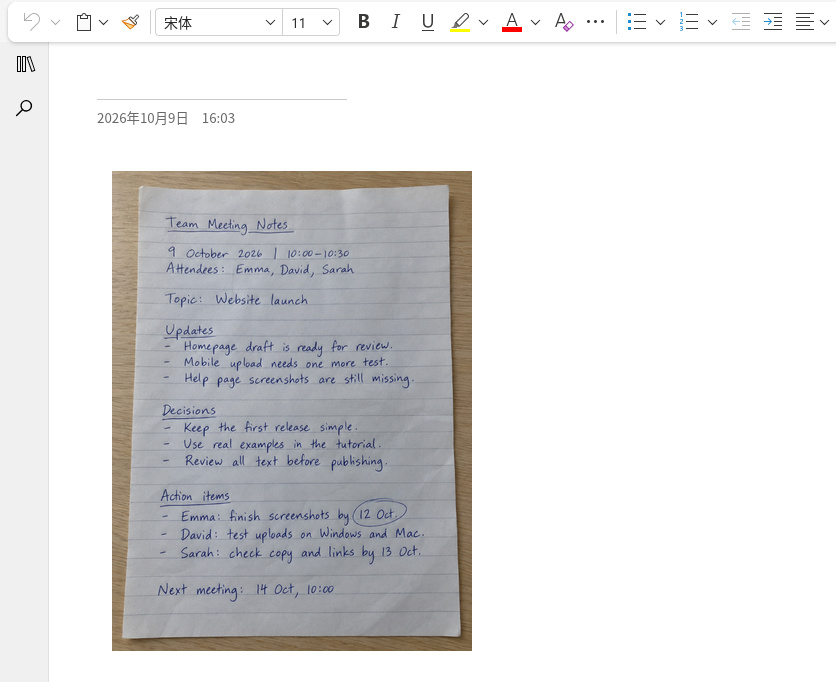Open the more options ellipsis
836x682 pixels.
(x=595, y=22)
